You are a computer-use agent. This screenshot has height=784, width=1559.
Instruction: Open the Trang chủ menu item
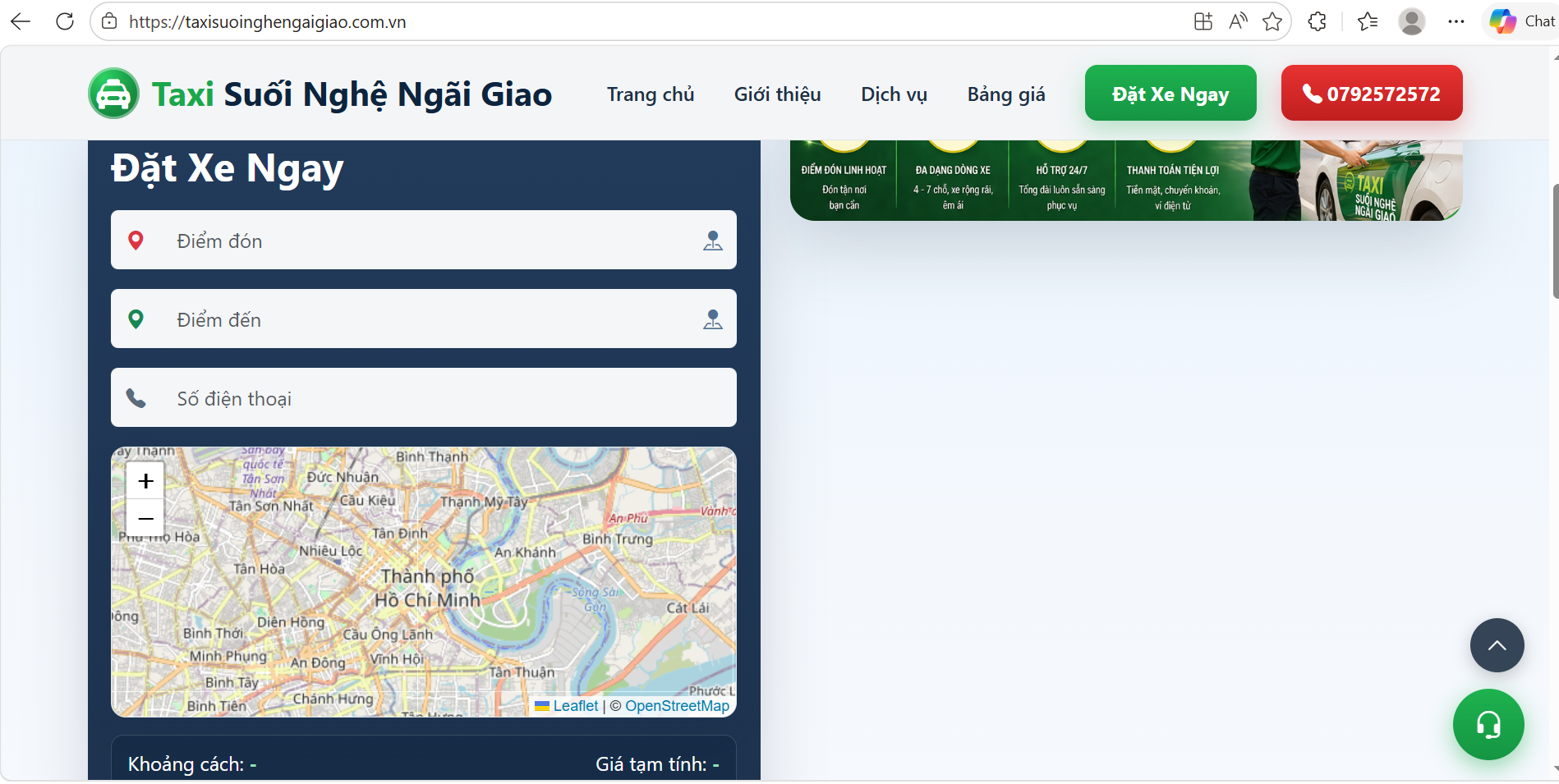[x=651, y=94]
